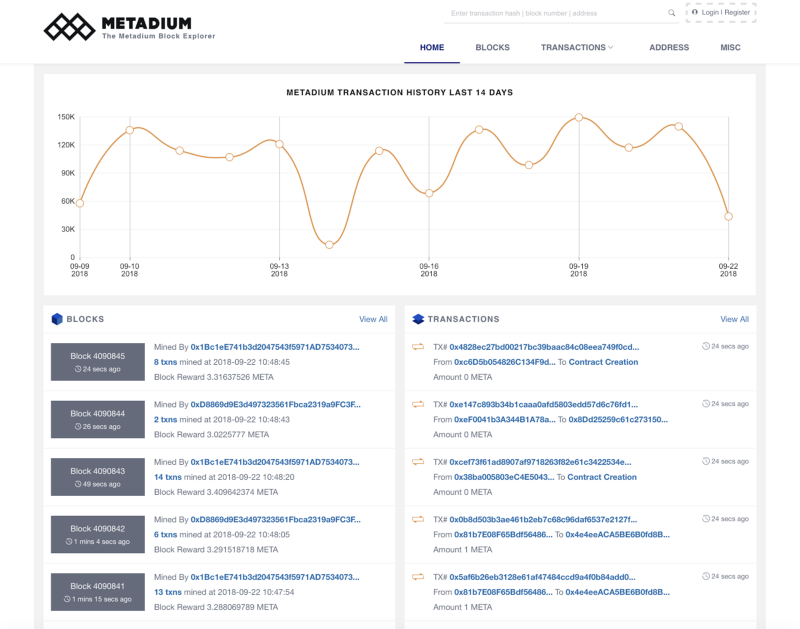
Task: Click the search magnifier icon
Action: (671, 13)
